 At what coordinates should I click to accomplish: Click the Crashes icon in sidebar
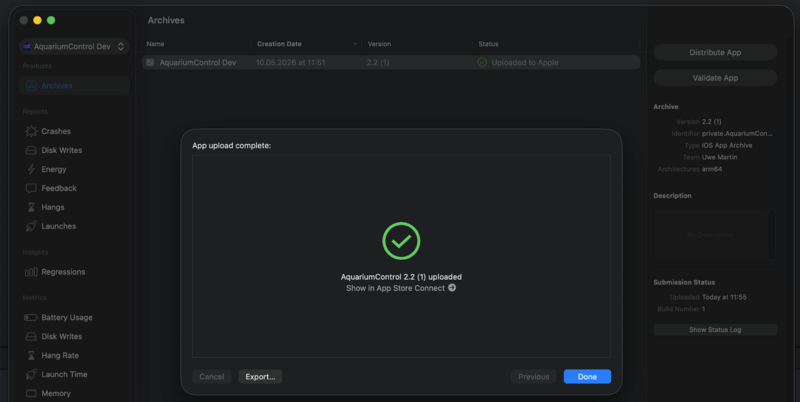pyautogui.click(x=31, y=131)
